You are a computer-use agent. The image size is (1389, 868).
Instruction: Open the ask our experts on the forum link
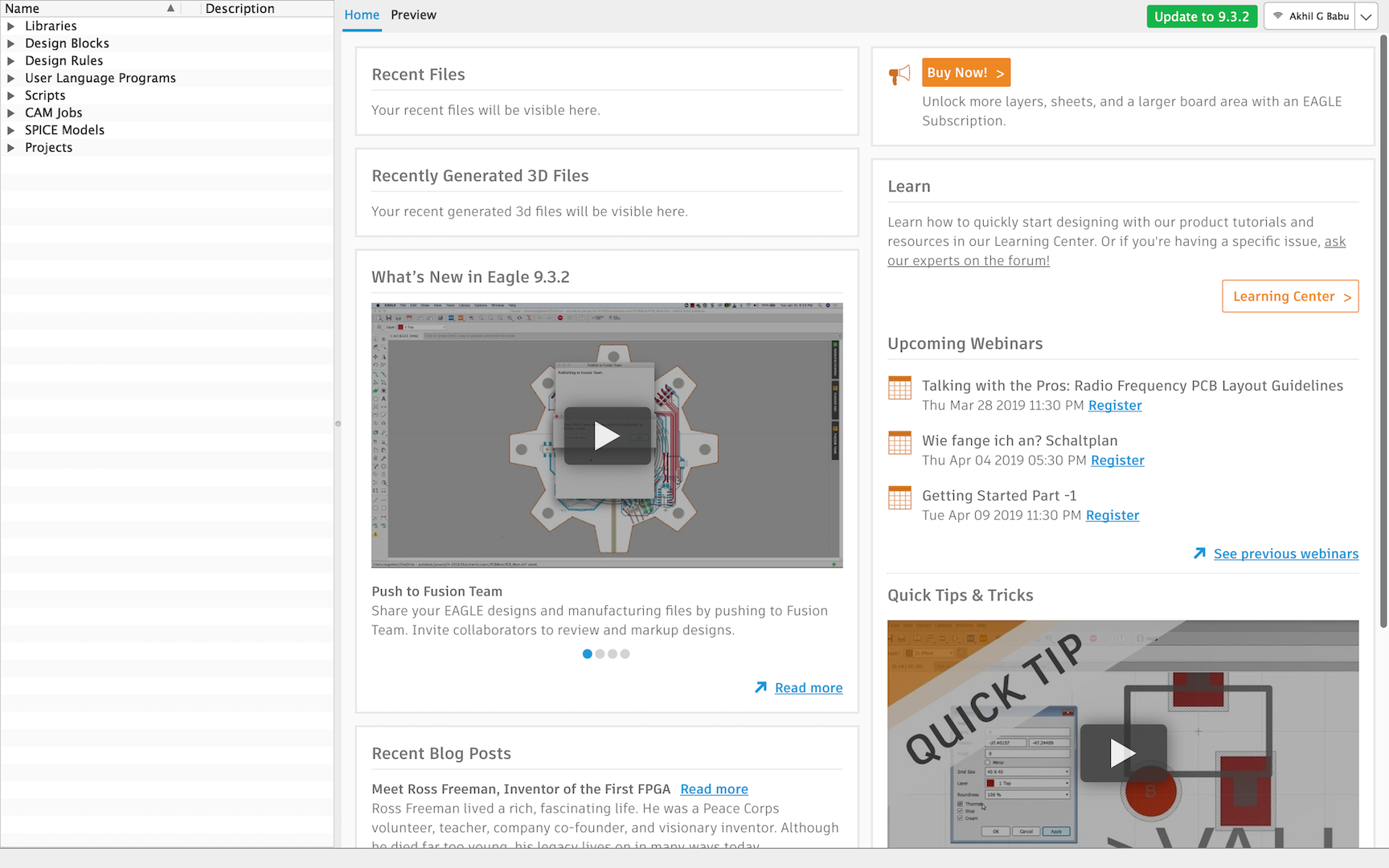969,261
